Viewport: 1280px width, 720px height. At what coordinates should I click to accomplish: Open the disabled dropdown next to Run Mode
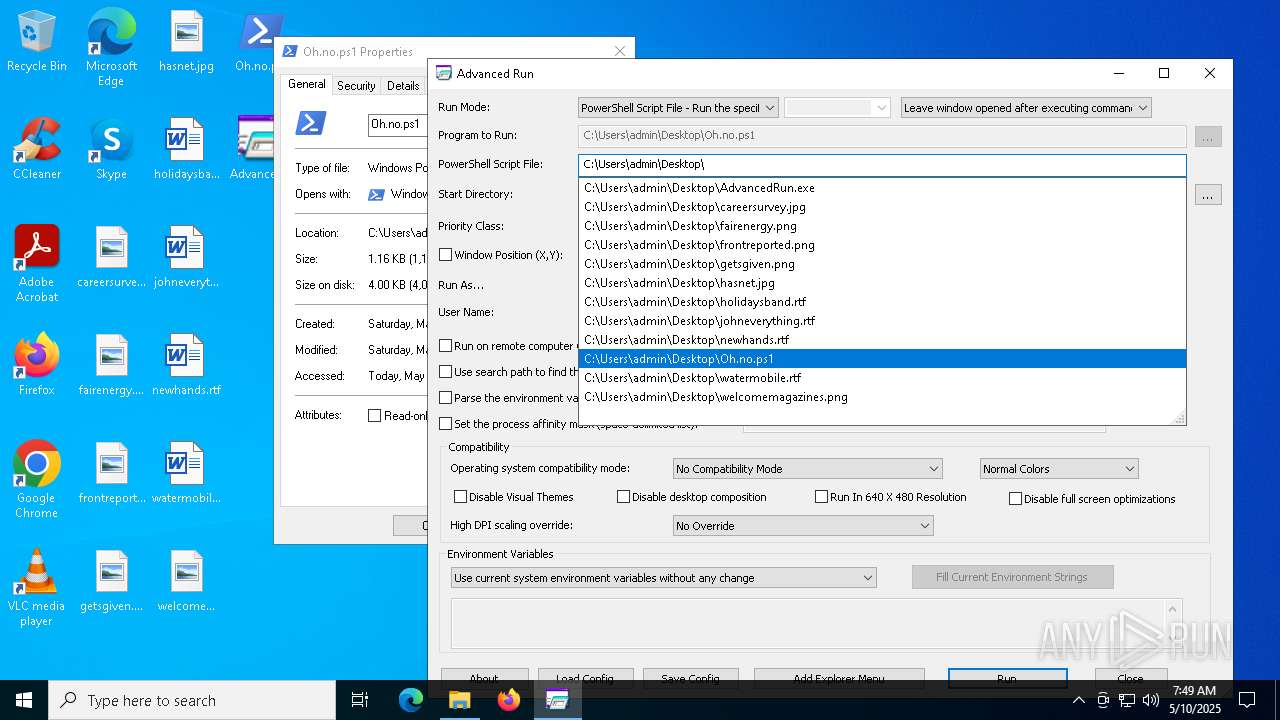tap(837, 108)
